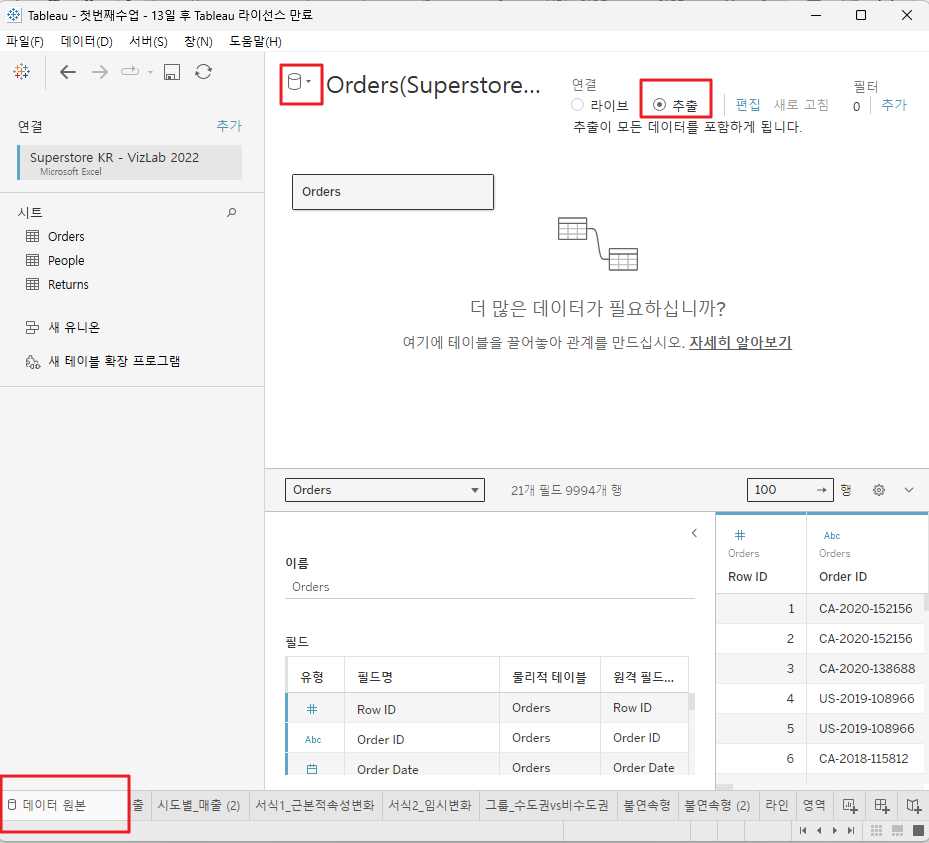Image resolution: width=929 pixels, height=843 pixels.
Task: Search sheets with the magnifier icon
Action: pos(232,212)
